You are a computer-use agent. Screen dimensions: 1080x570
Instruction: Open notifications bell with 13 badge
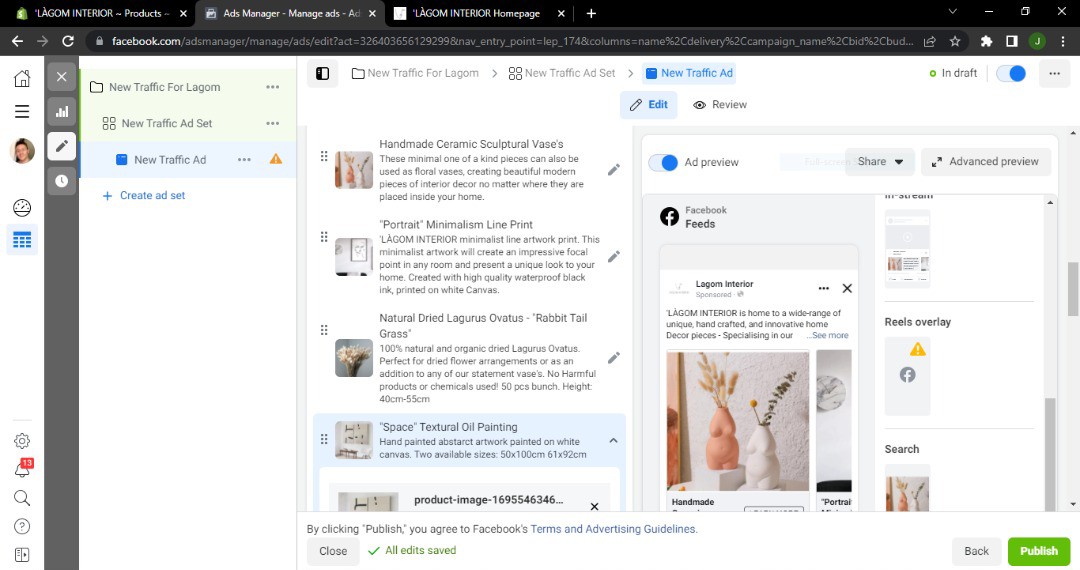click(x=22, y=469)
